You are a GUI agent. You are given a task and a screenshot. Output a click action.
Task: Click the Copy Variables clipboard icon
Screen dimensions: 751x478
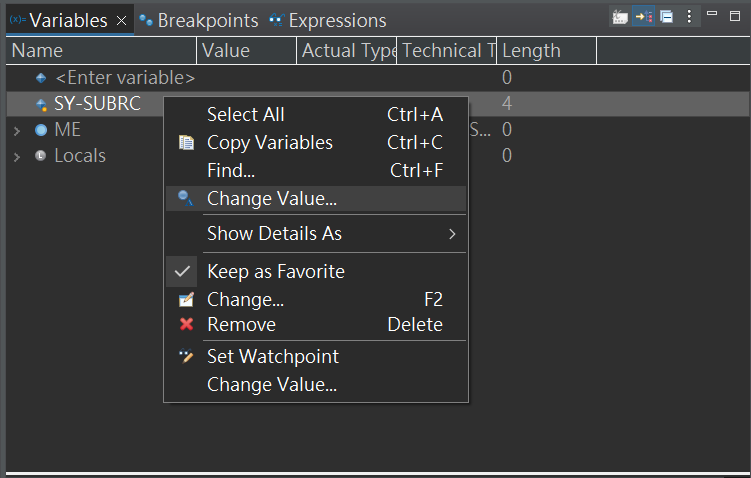point(186,143)
